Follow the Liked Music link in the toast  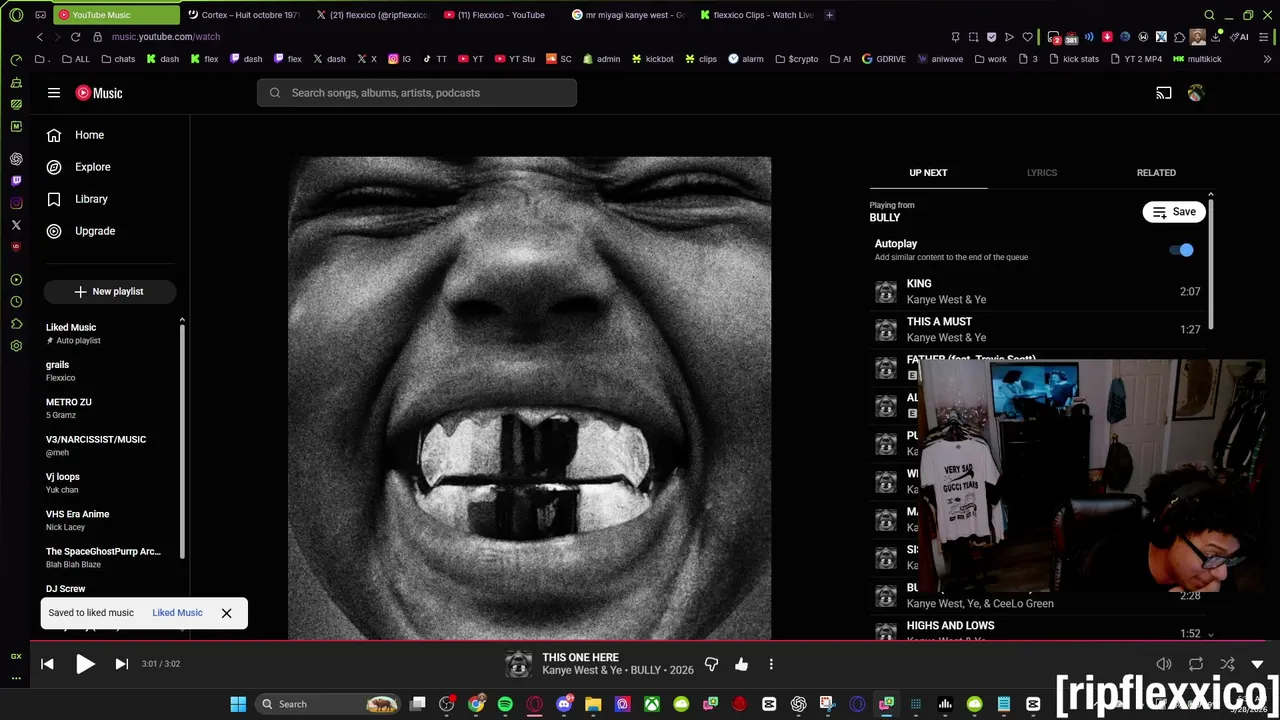pyautogui.click(x=177, y=613)
